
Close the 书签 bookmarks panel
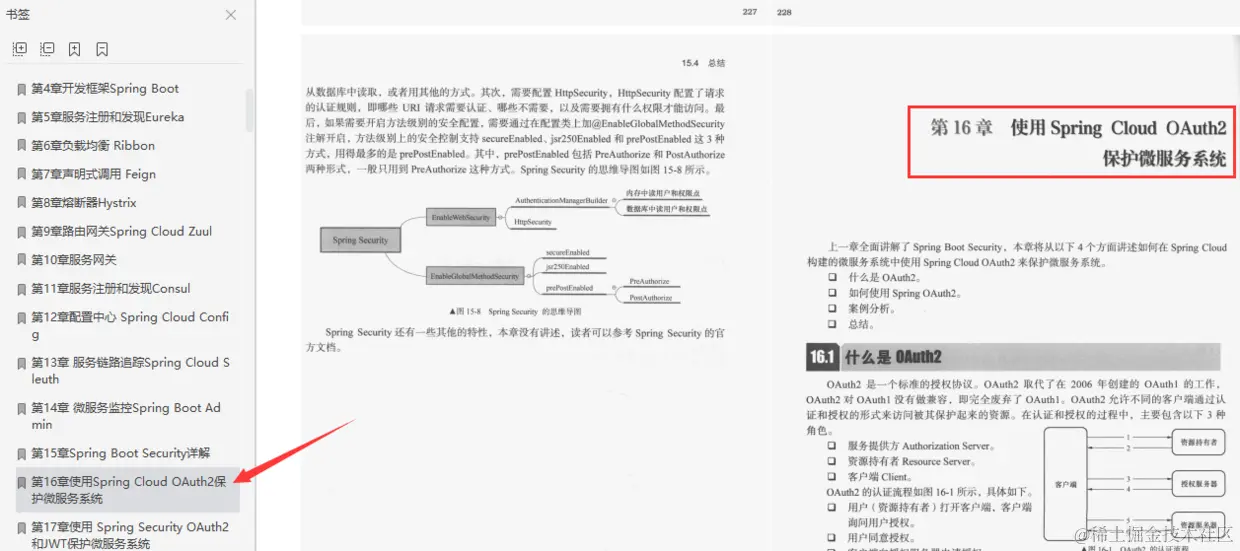click(x=231, y=15)
